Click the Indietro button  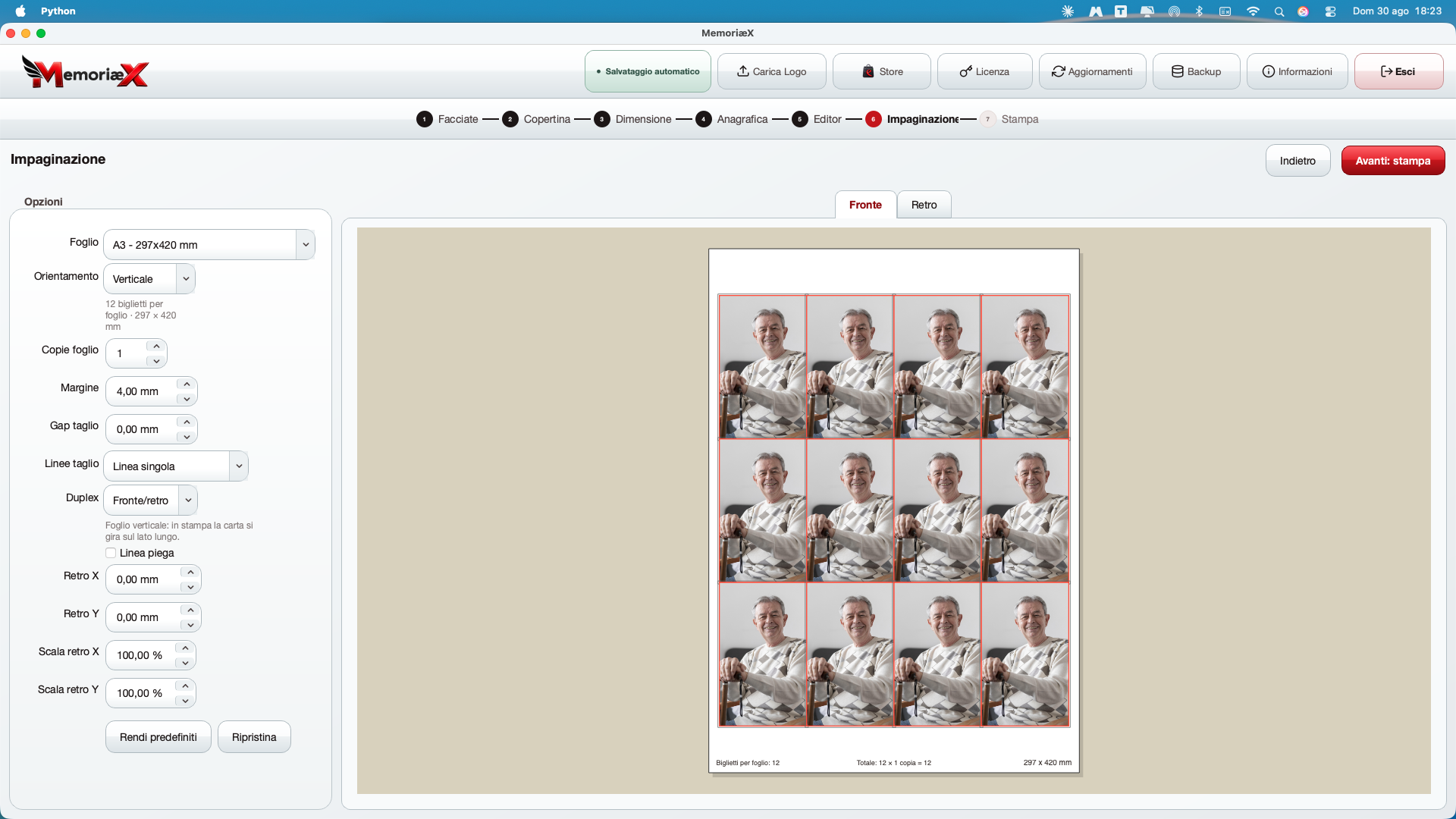(x=1298, y=161)
